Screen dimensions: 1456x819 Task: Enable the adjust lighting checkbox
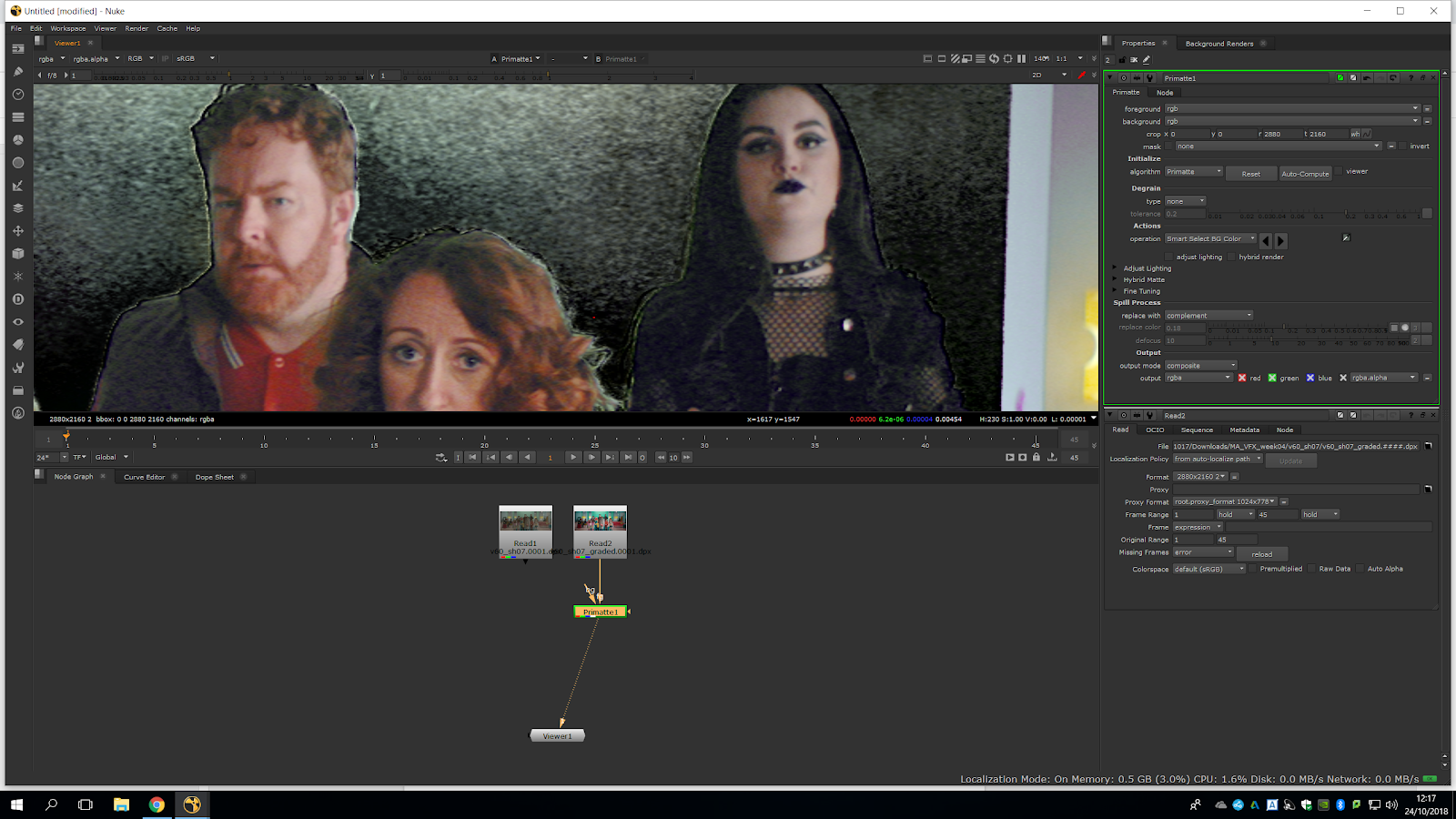tap(1170, 258)
